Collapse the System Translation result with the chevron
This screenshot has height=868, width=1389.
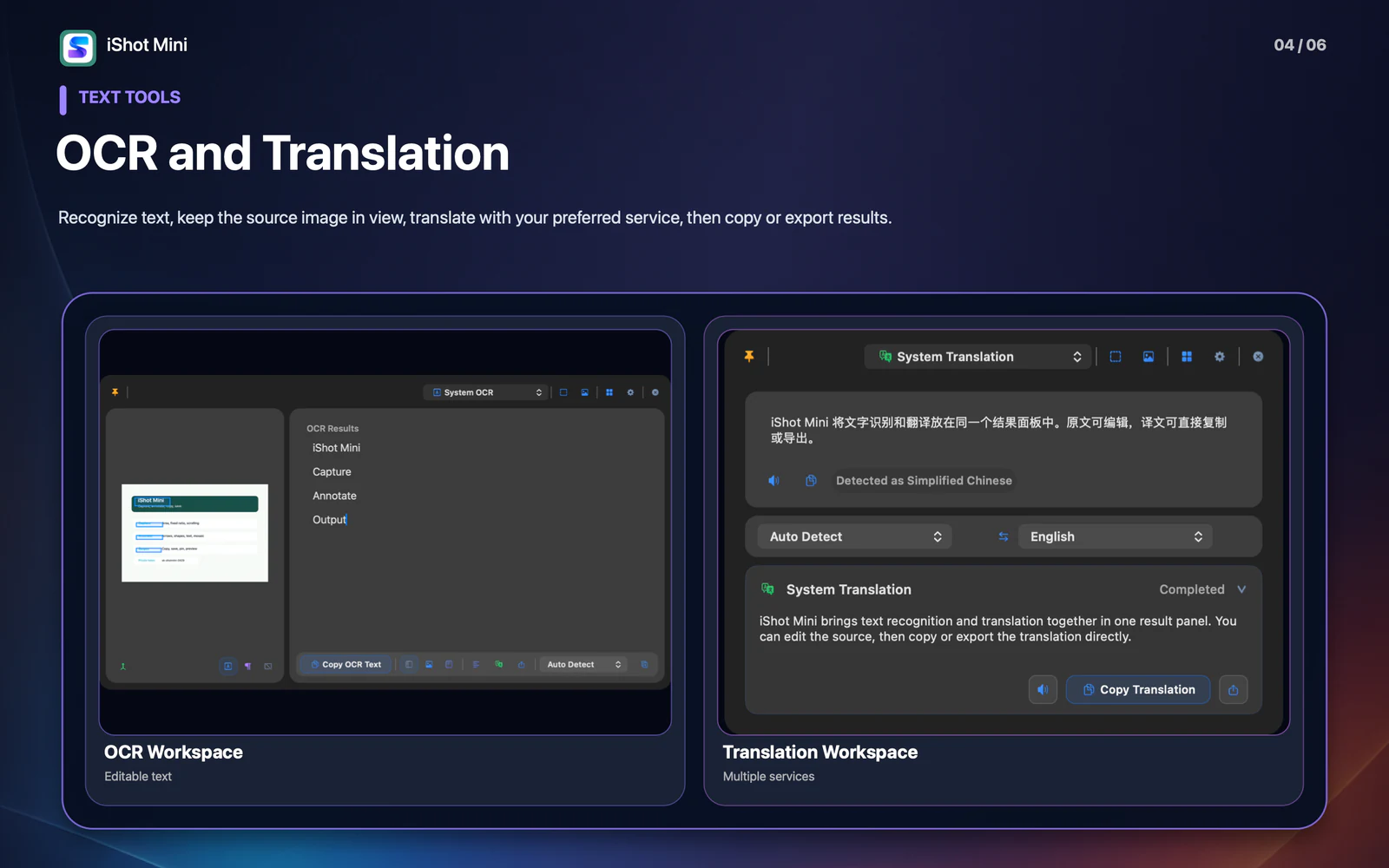click(x=1241, y=589)
